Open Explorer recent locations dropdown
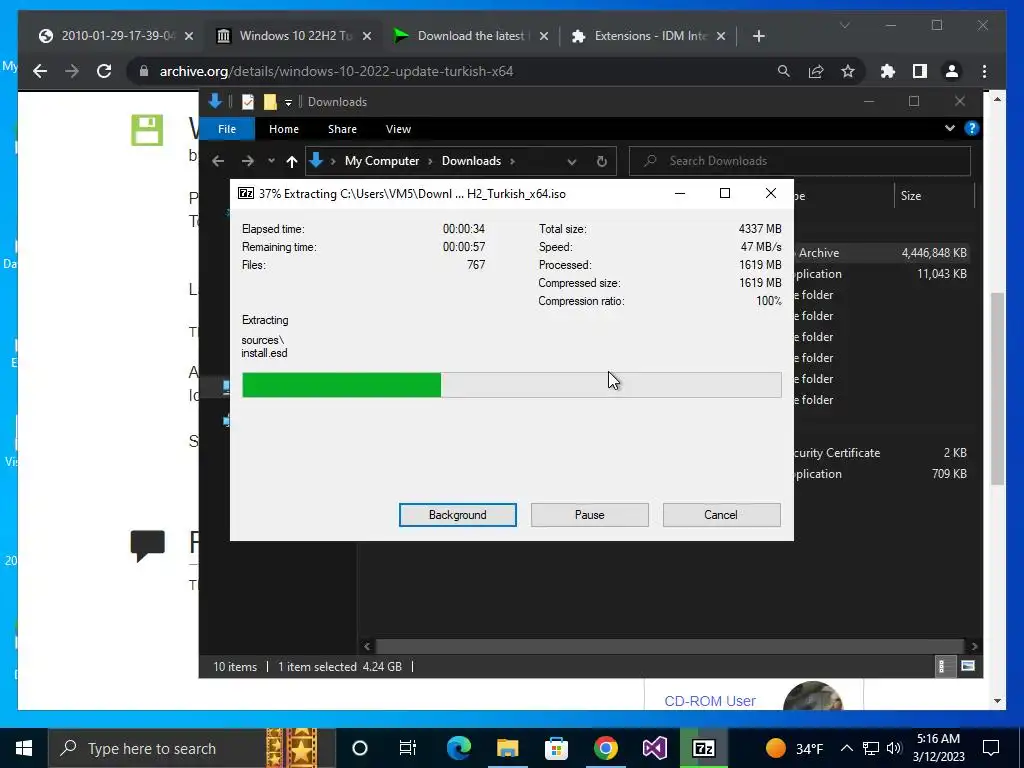This screenshot has width=1024, height=768. 271,161
